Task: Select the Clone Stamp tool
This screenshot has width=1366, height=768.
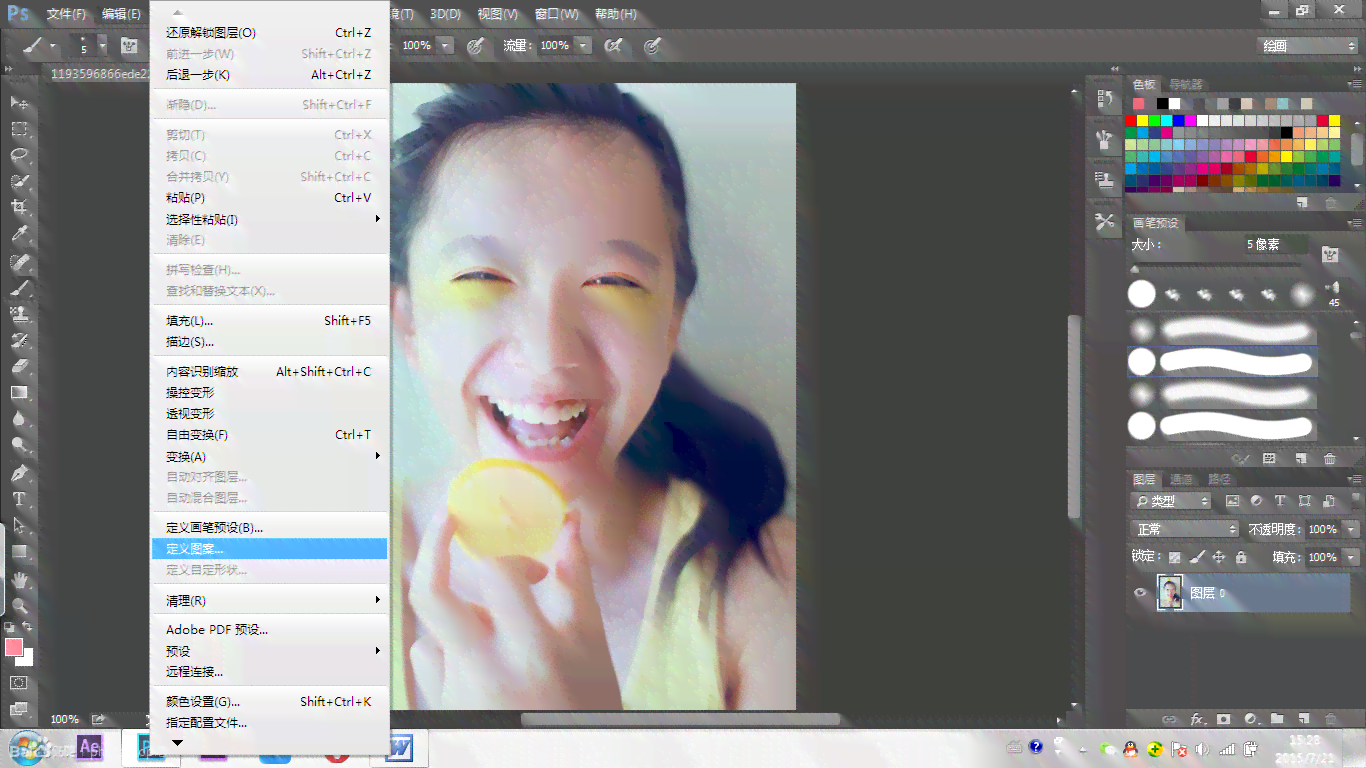Action: pos(19,314)
